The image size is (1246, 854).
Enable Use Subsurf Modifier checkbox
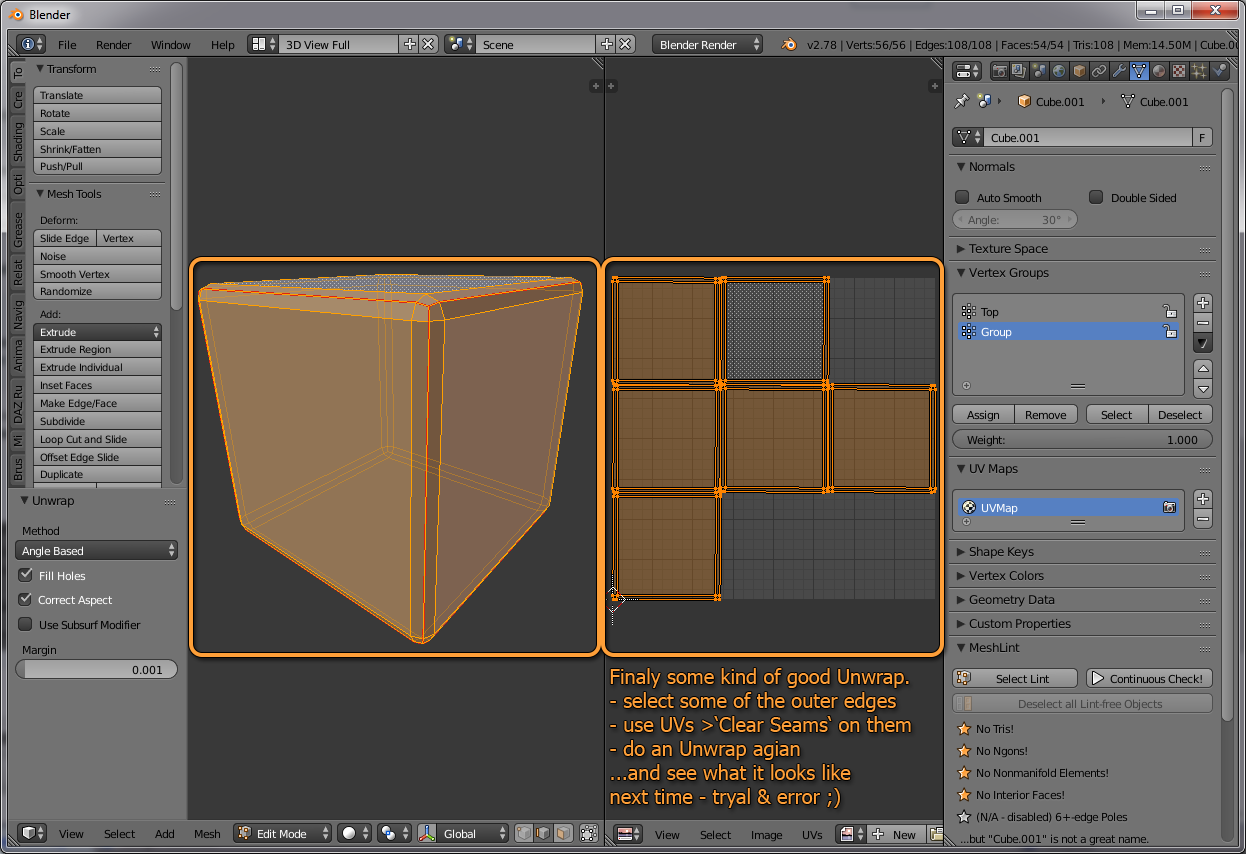pyautogui.click(x=26, y=625)
